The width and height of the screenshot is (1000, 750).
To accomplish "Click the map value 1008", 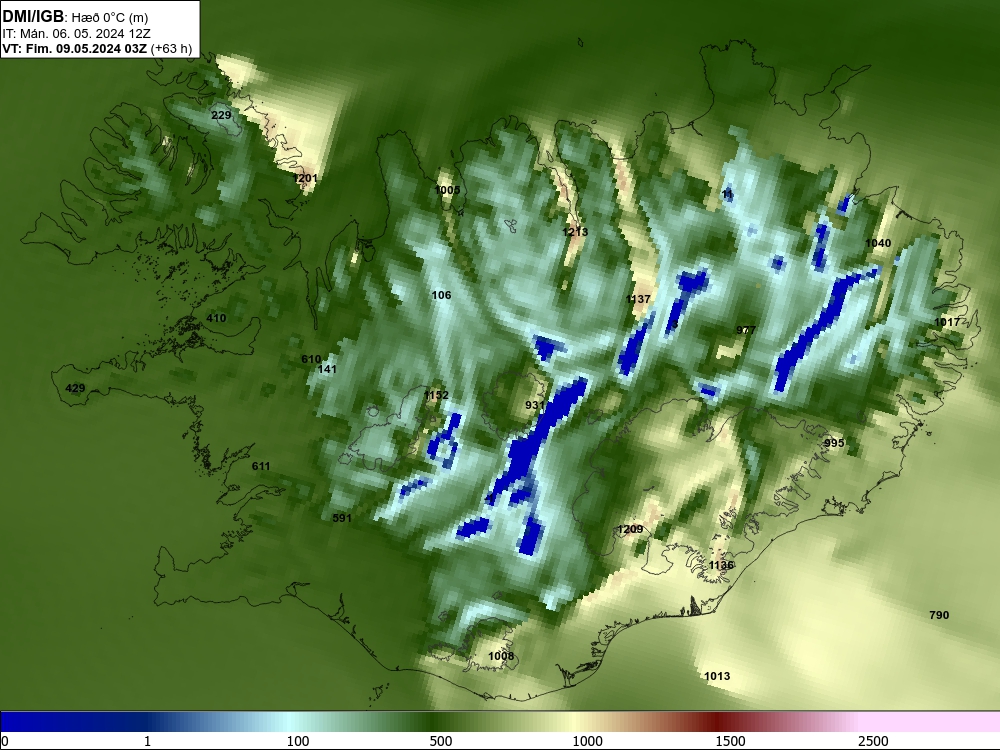I will point(501,656).
